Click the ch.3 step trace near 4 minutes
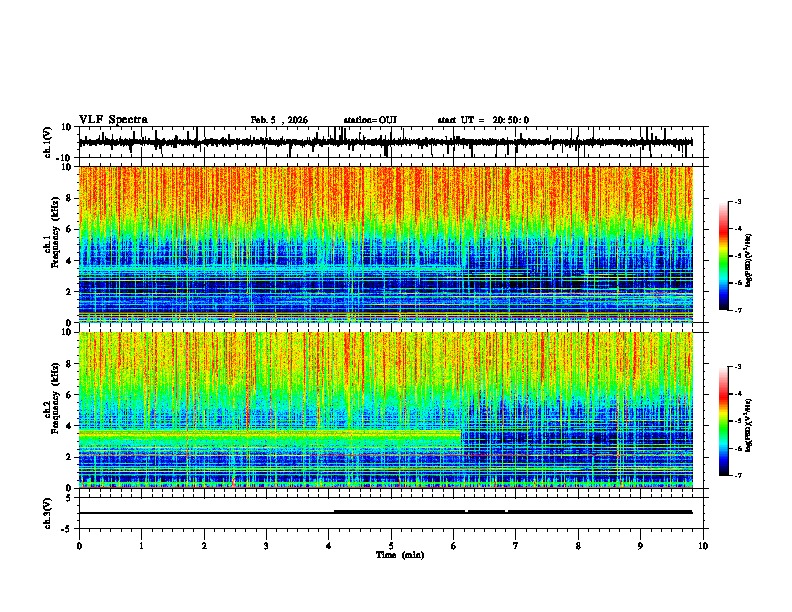Screen dimensions: 792x612 tap(334, 512)
